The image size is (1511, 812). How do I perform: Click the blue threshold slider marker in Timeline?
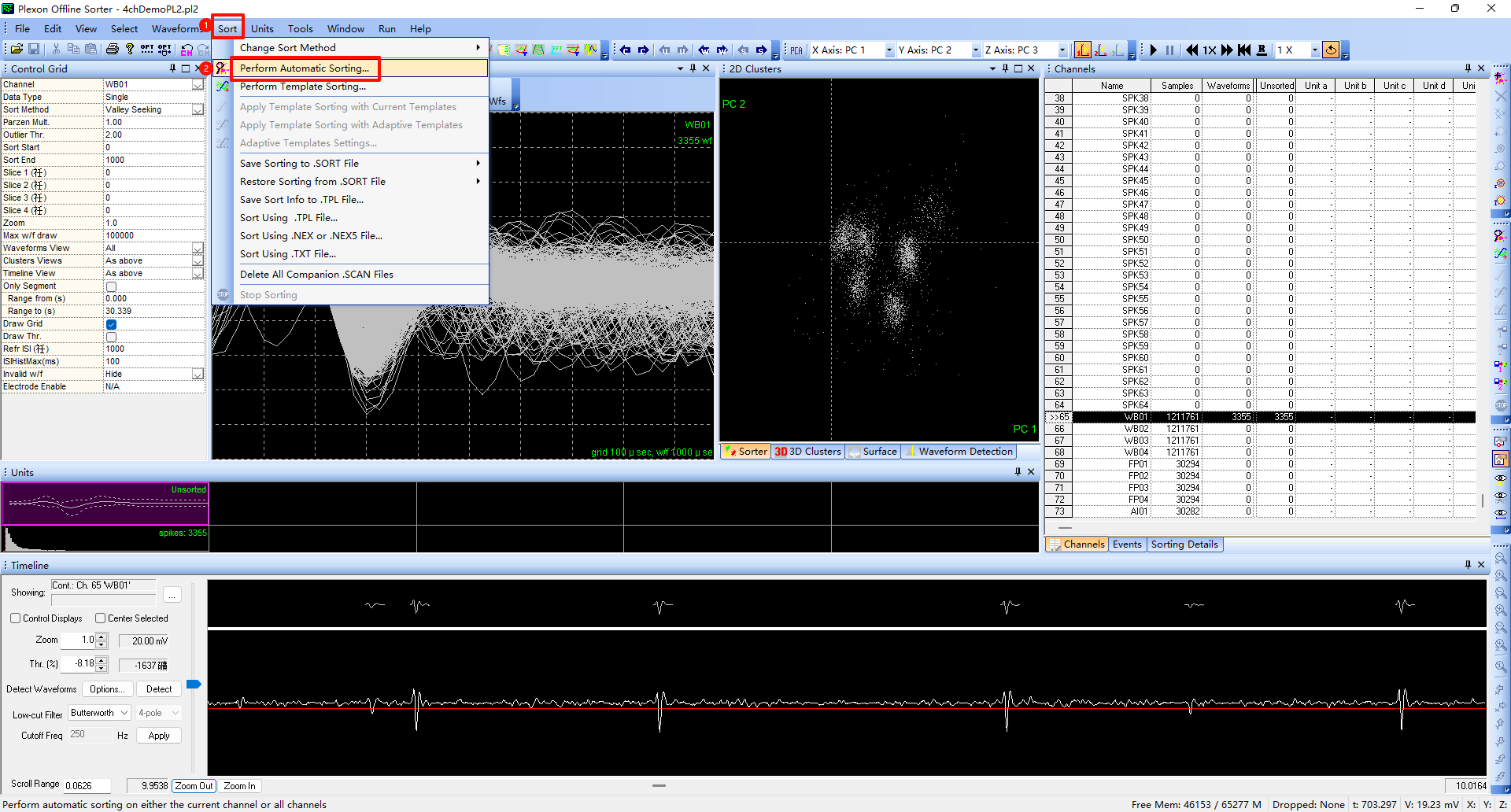tap(194, 685)
